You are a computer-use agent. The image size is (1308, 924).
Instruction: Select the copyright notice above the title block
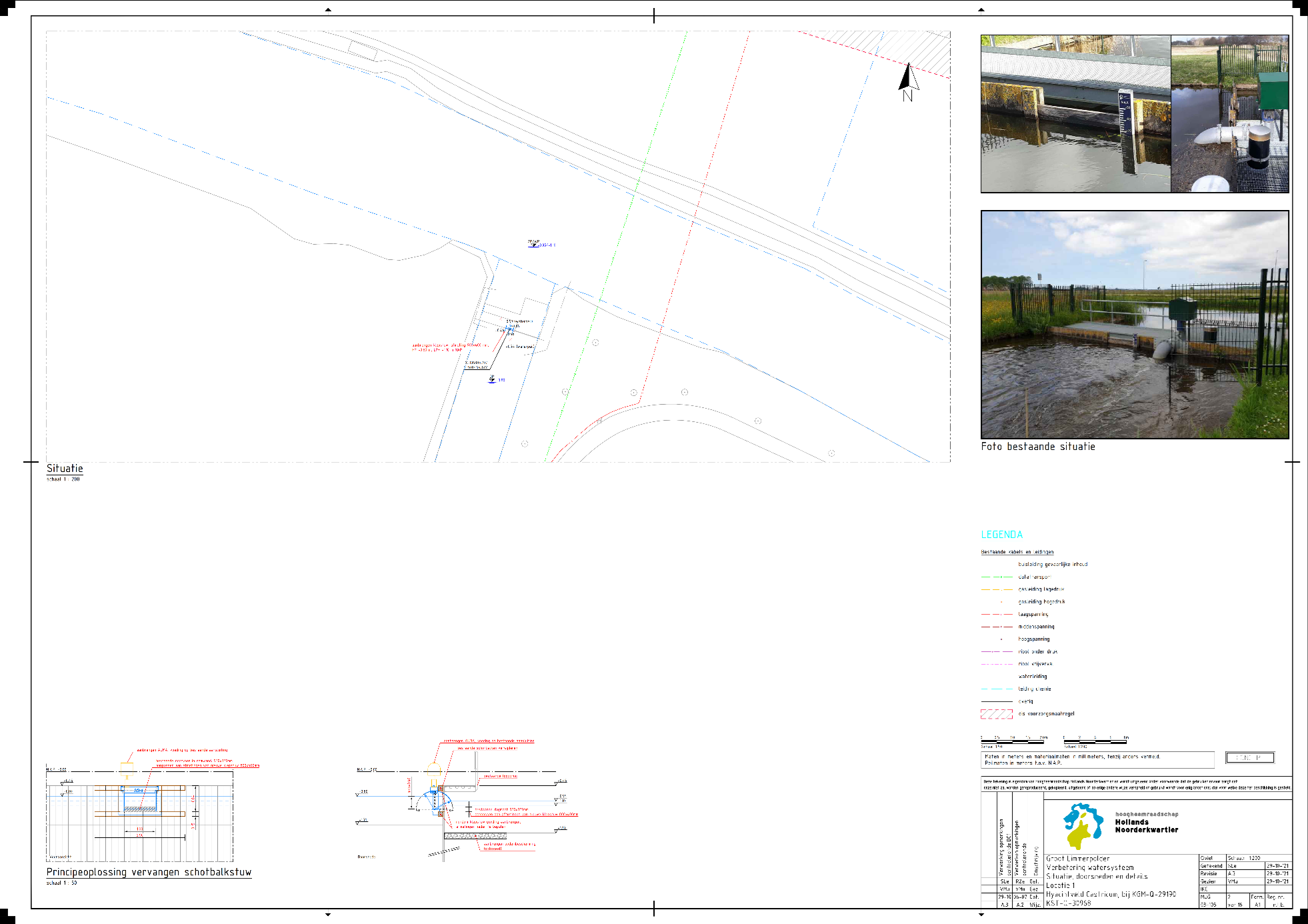1136,785
